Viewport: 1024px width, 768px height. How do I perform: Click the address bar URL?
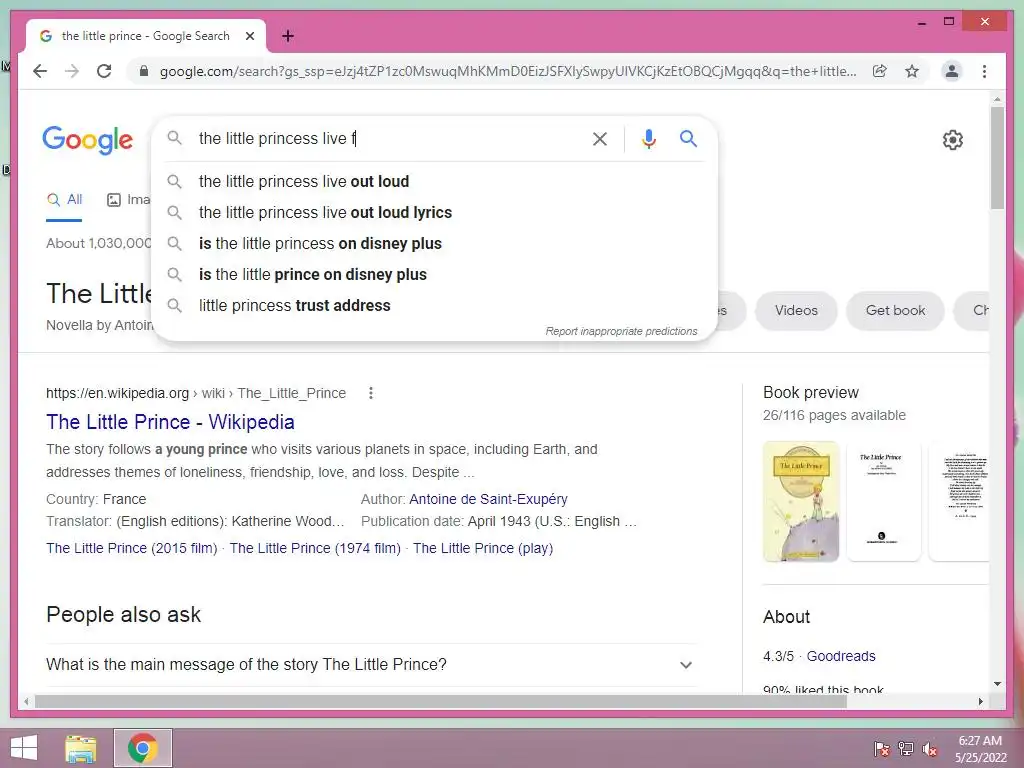pyautogui.click(x=507, y=71)
